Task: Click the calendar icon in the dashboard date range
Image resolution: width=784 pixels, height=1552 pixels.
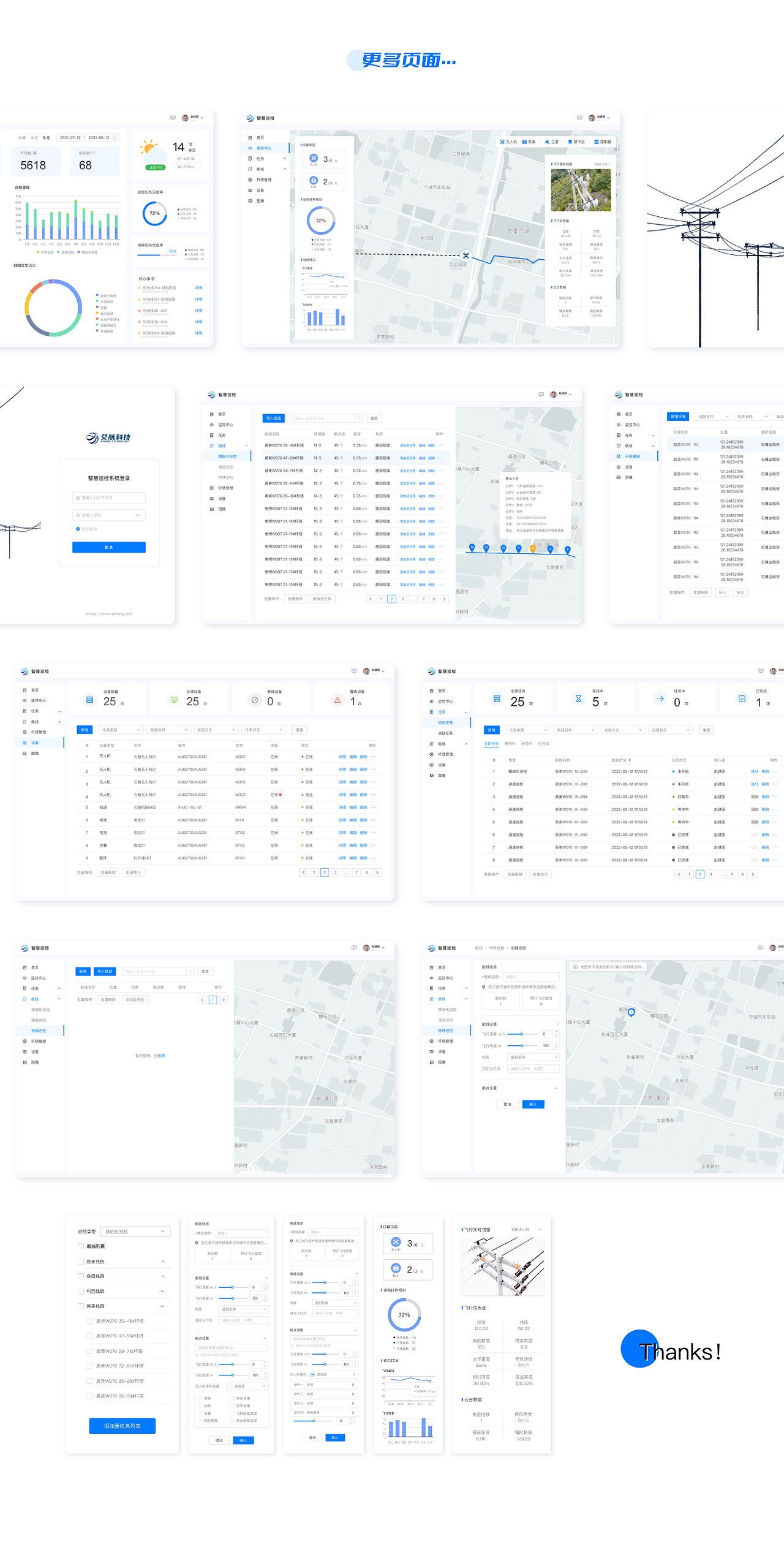Action: (115, 138)
